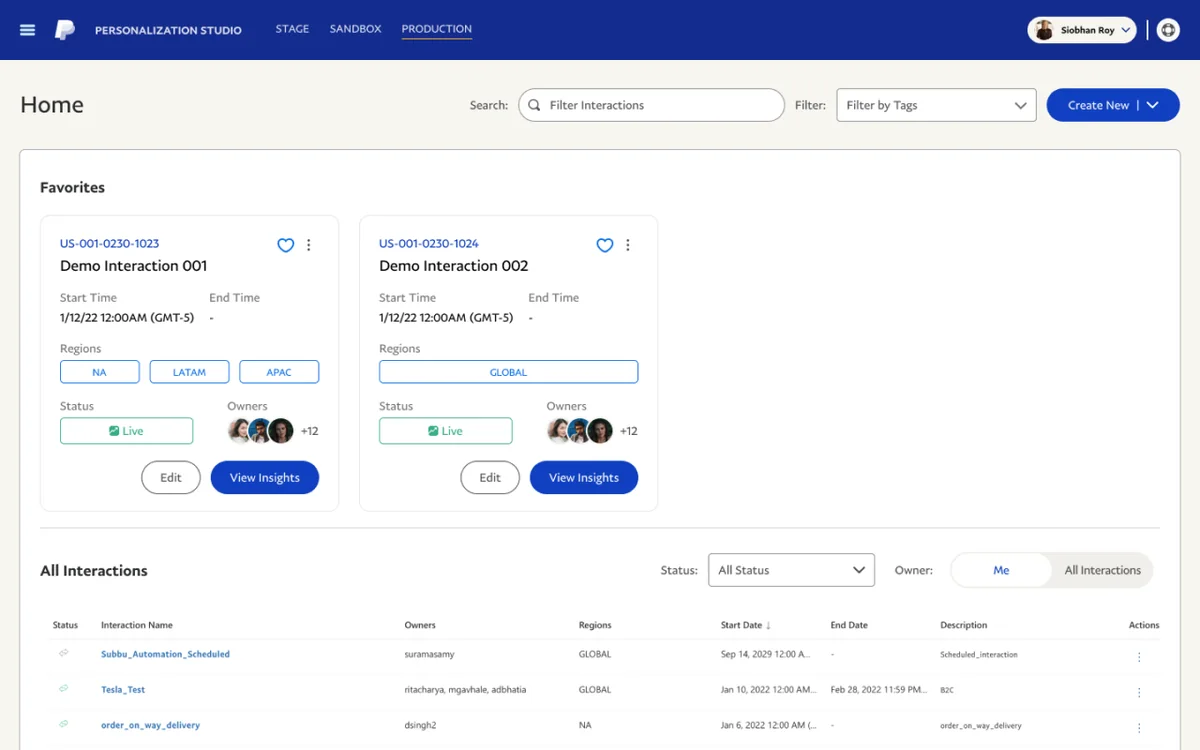Screen dimensions: 1200x750
Task: Switch to the STAGE environment tab
Action: click(x=292, y=29)
